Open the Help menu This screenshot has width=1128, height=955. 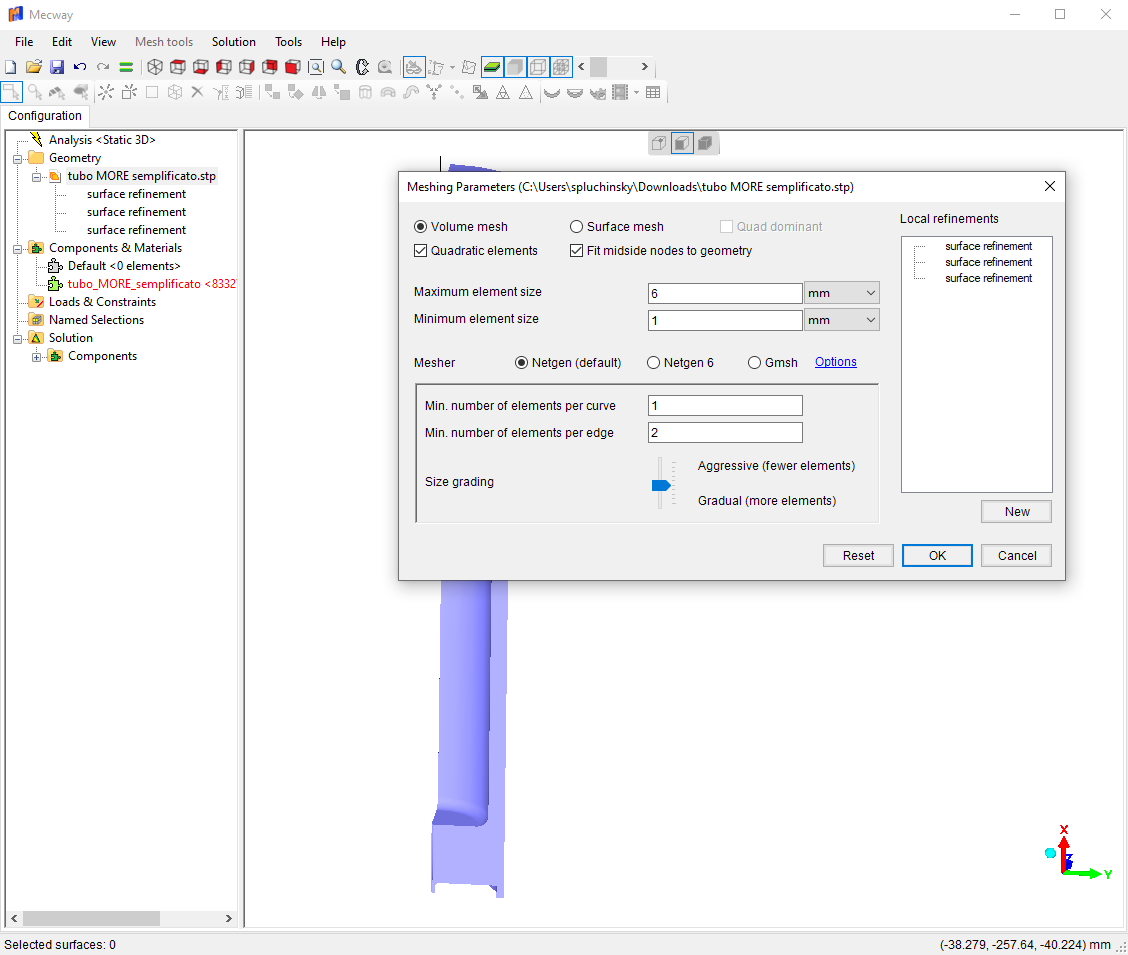click(x=333, y=42)
